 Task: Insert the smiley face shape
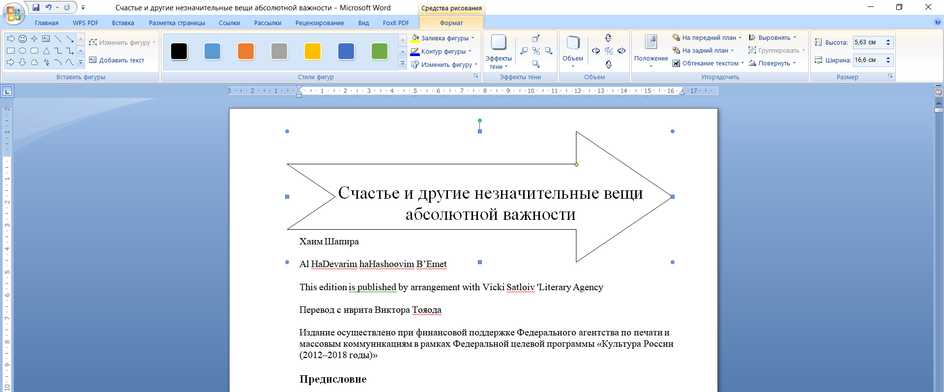click(x=22, y=39)
